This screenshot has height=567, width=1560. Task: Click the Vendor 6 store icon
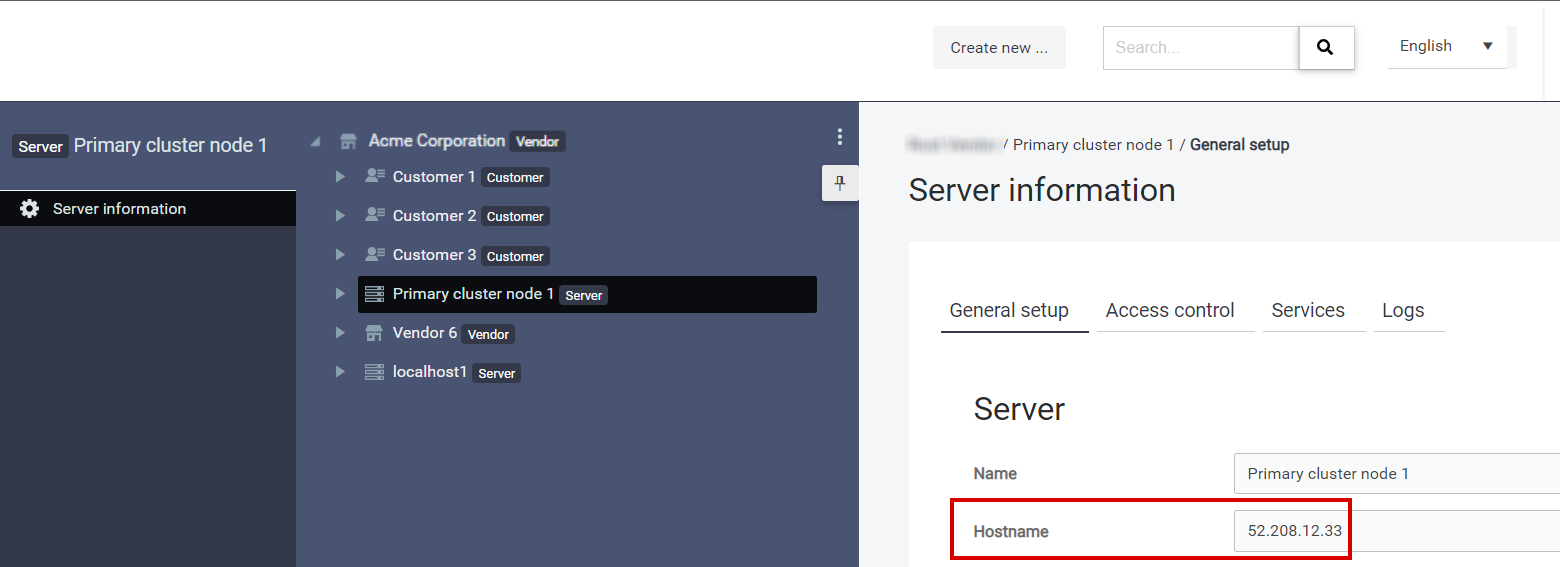(375, 333)
